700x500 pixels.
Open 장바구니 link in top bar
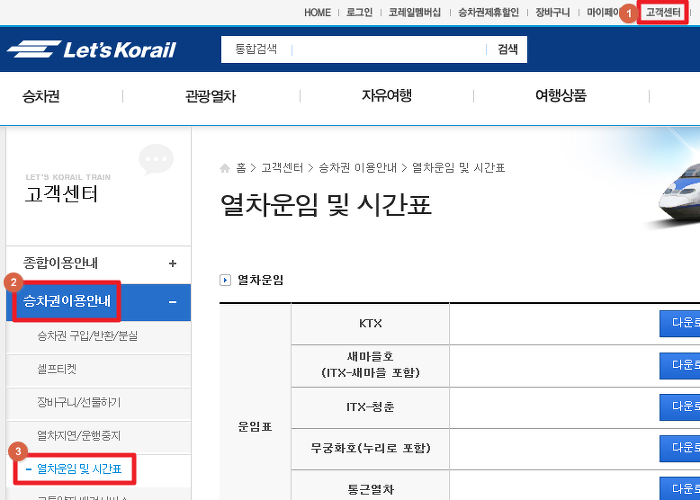point(553,12)
